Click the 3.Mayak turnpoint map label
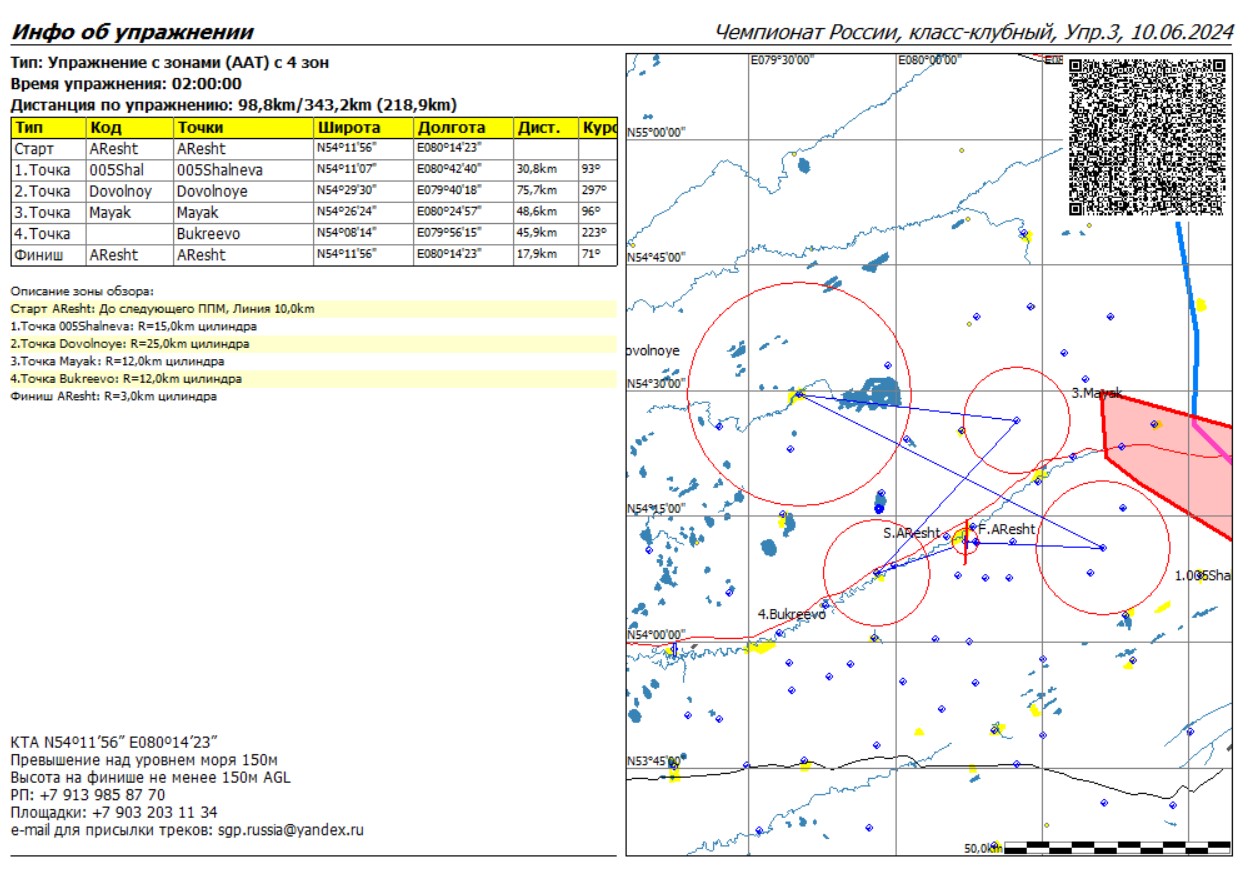Screen dimensions: 1252x875 [x=1097, y=393]
